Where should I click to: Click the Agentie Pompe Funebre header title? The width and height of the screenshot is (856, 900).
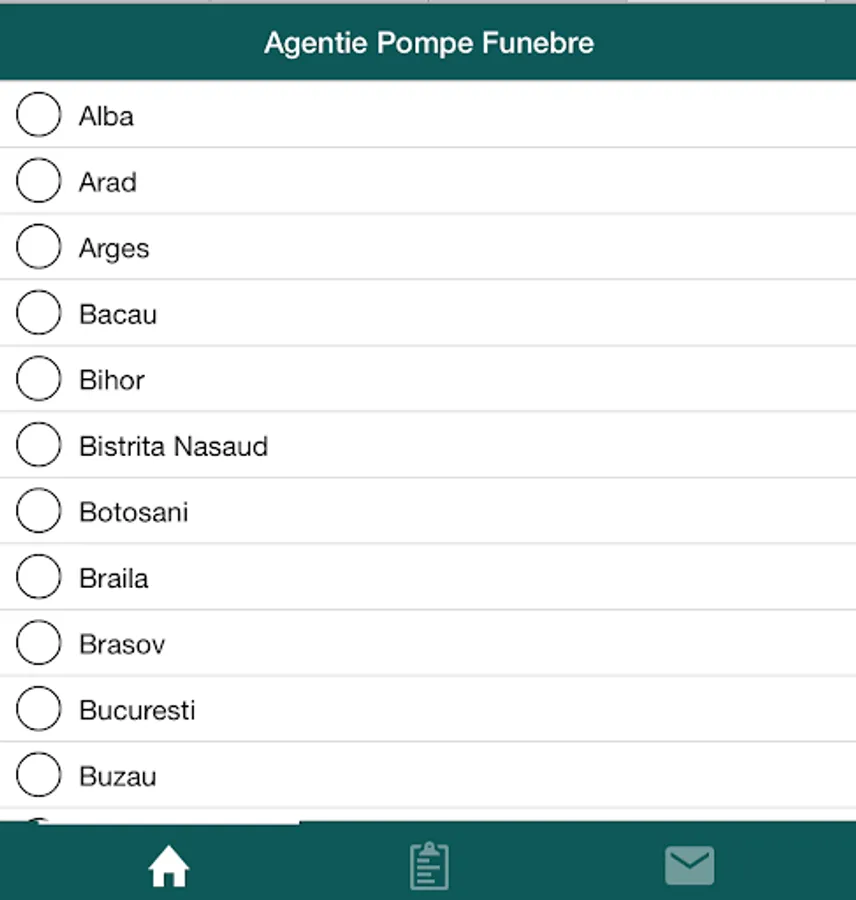(428, 43)
